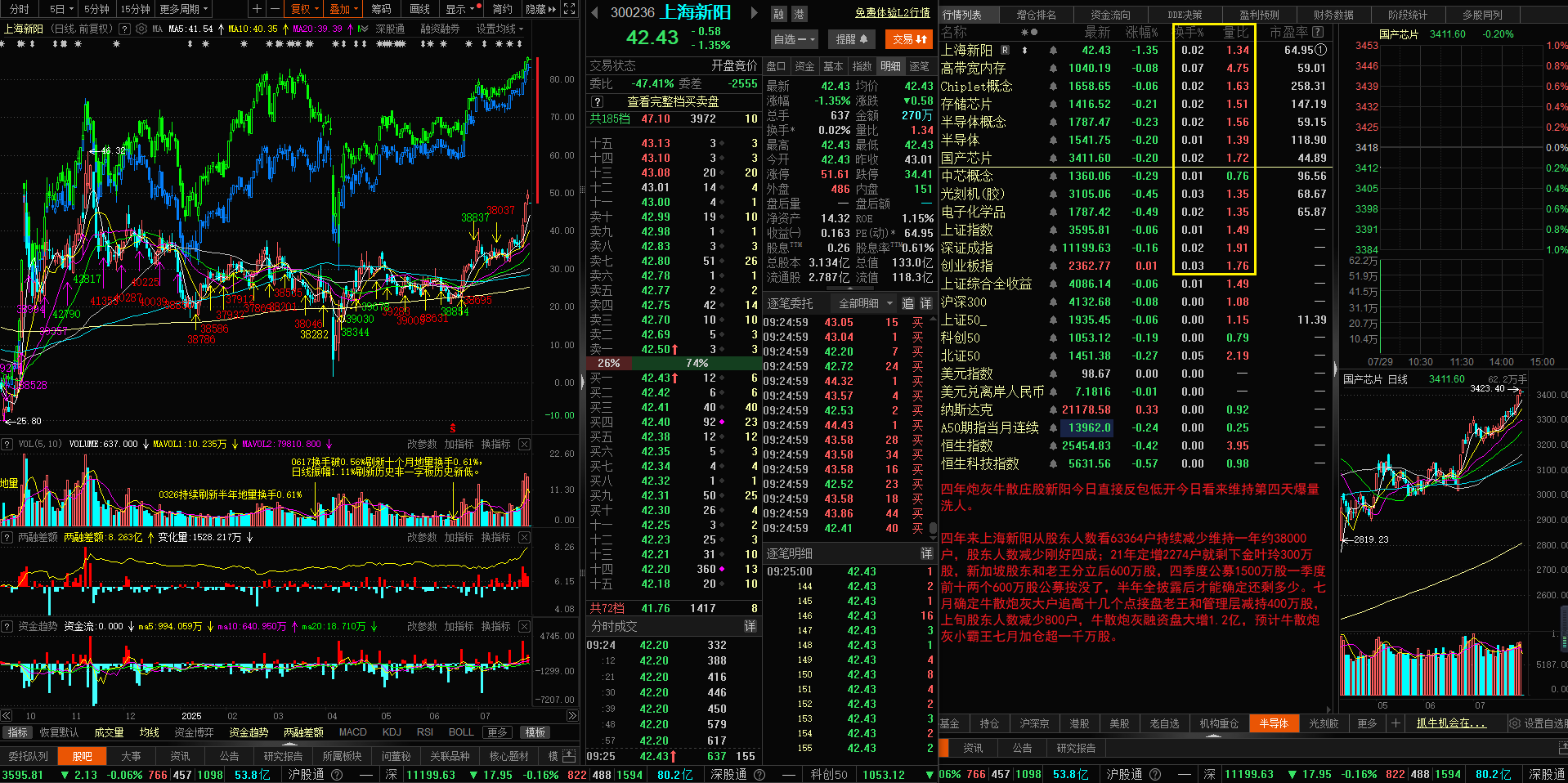Expand hidden panel with 隐藏 arrows
The height and width of the screenshot is (783, 1568).
(x=540, y=9)
